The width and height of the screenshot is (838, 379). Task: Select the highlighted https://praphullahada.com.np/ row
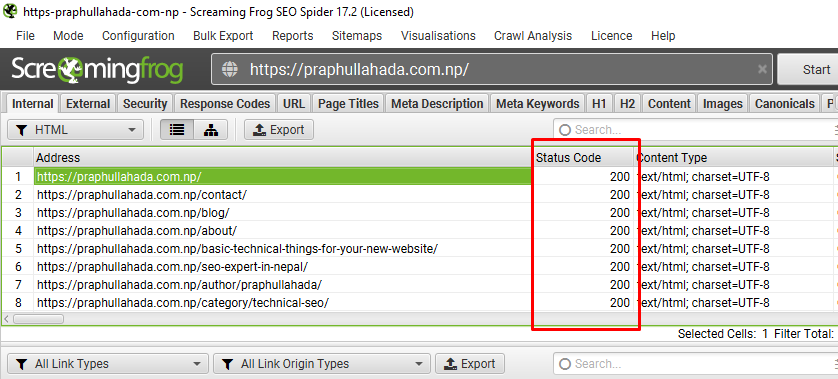coord(283,177)
